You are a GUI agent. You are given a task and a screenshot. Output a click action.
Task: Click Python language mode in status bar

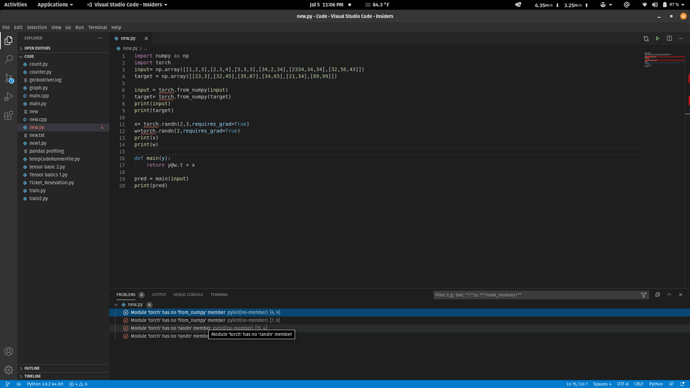pos(656,384)
